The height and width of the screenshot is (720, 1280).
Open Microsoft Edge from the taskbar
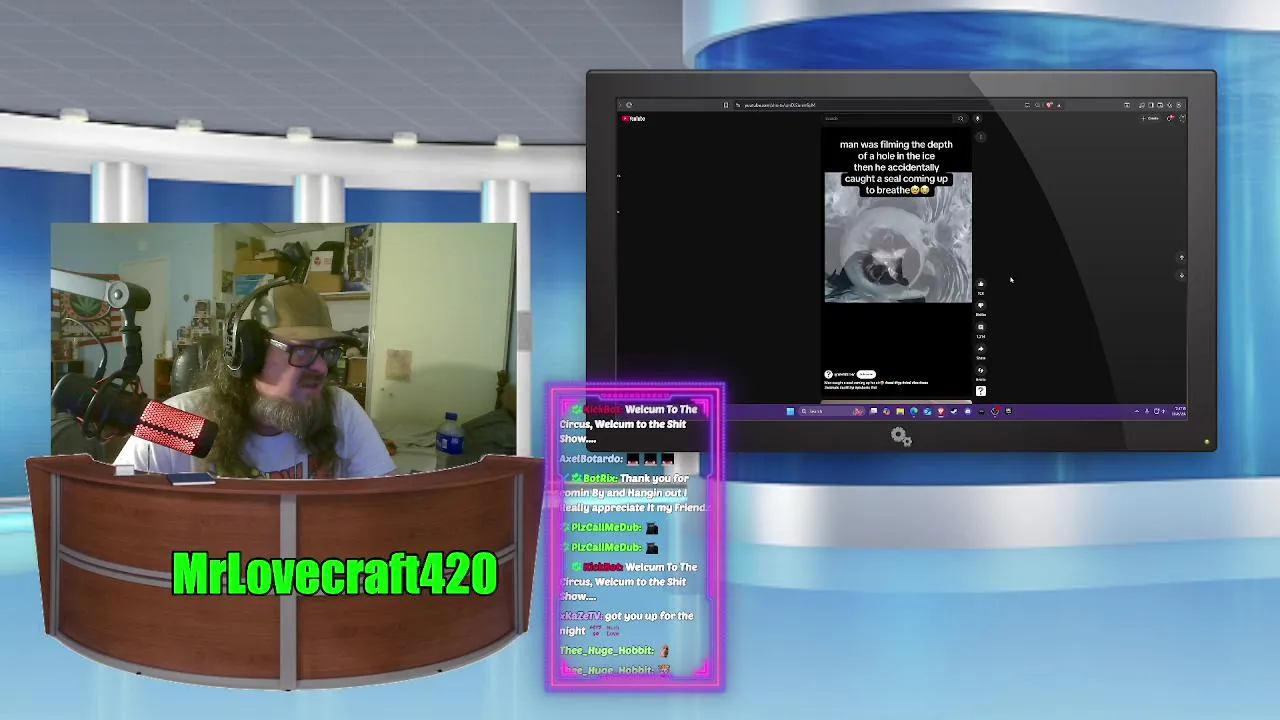914,411
